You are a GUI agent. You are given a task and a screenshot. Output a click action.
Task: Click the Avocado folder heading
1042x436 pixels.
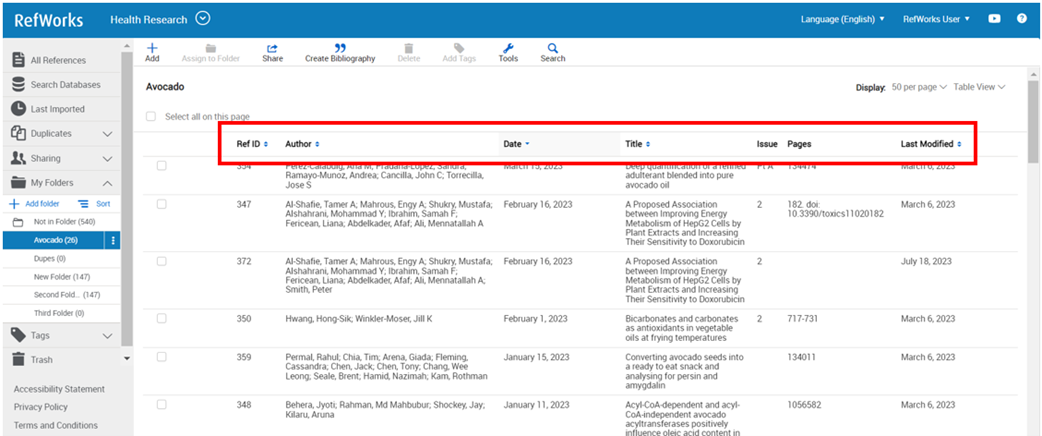(x=165, y=87)
